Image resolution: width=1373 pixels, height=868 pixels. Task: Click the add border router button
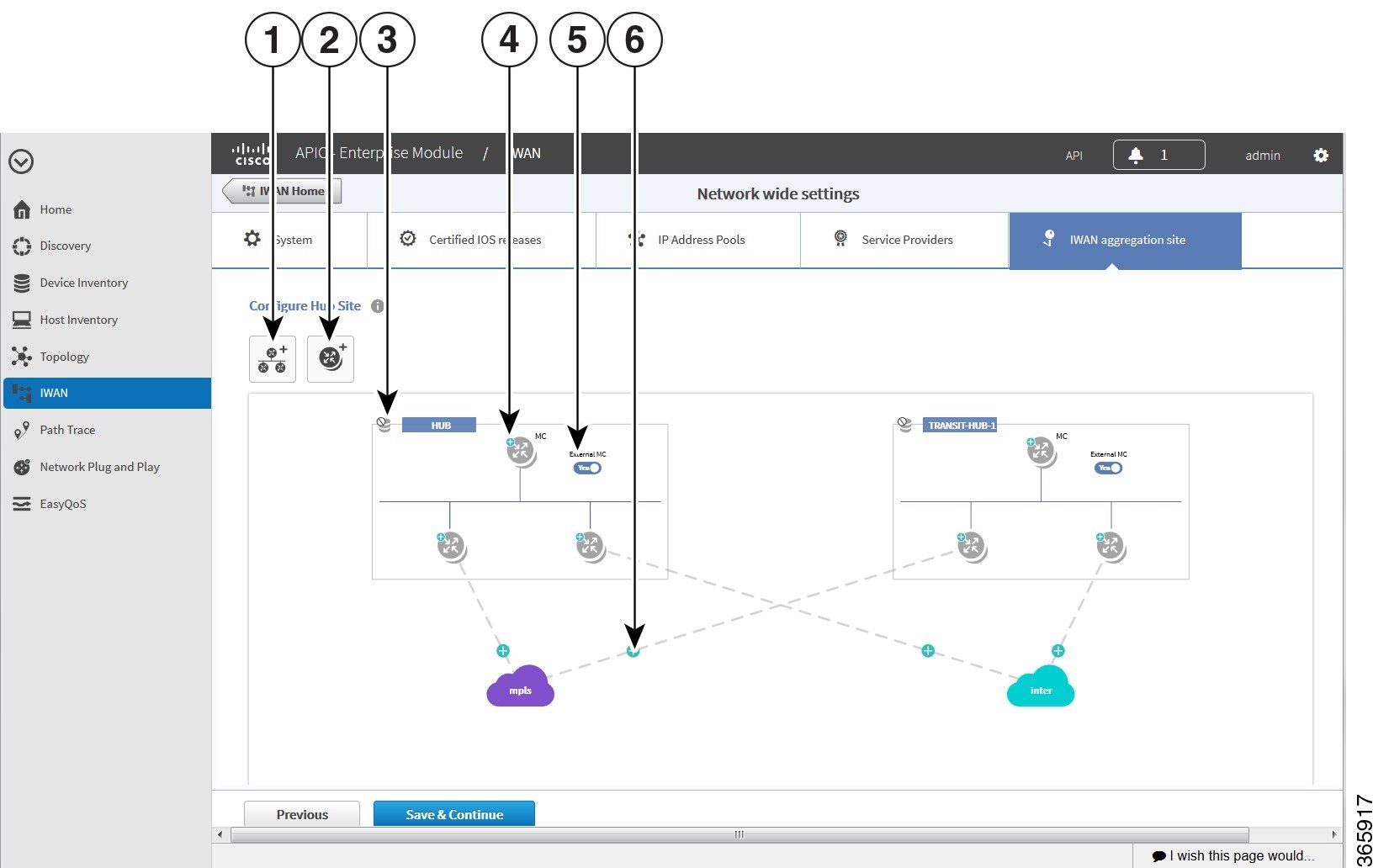pyautogui.click(x=331, y=359)
